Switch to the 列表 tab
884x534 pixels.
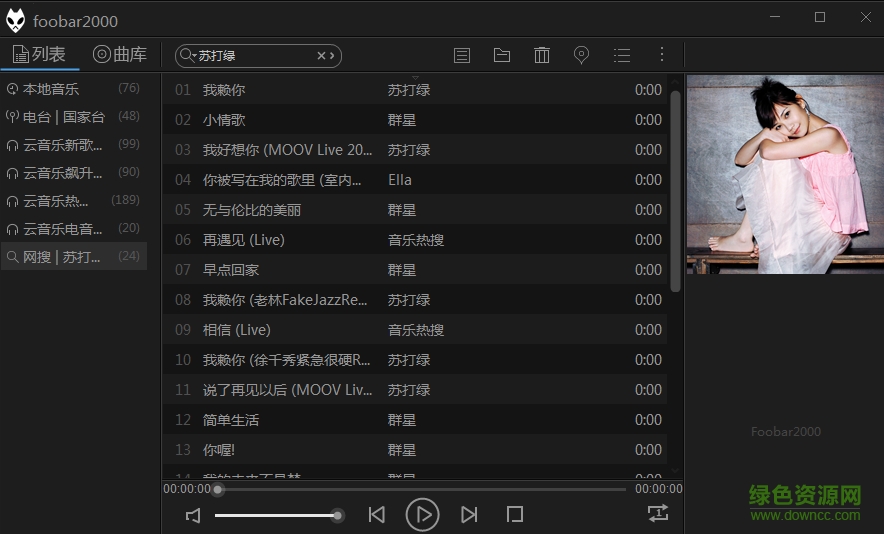[39, 55]
